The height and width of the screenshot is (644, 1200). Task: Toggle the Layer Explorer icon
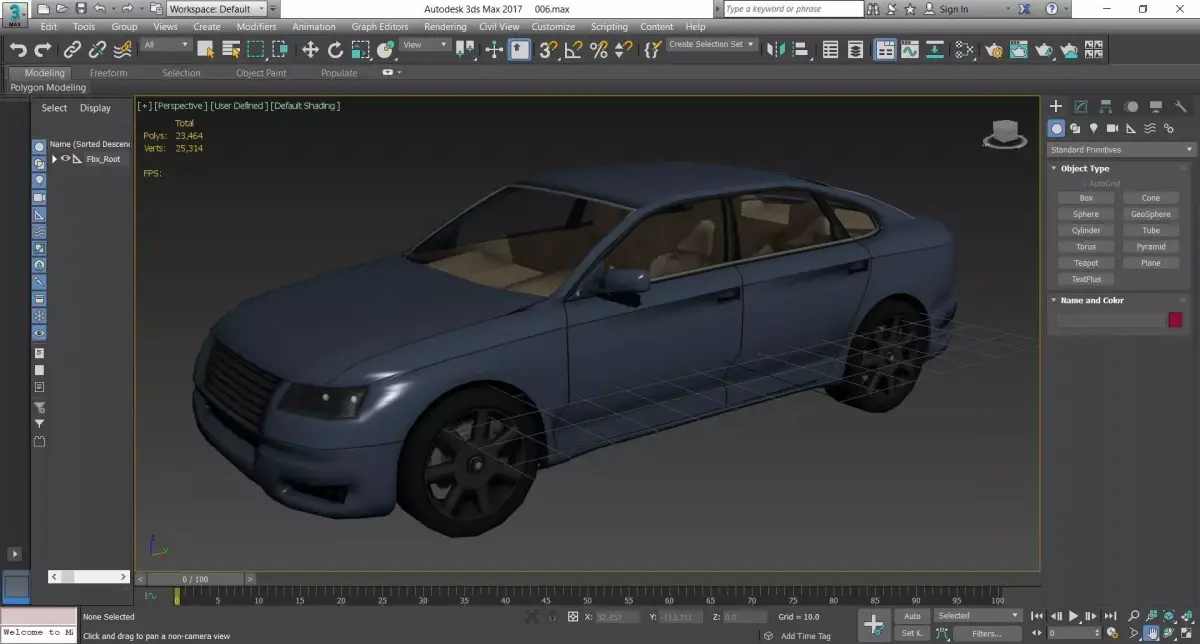click(x=857, y=50)
